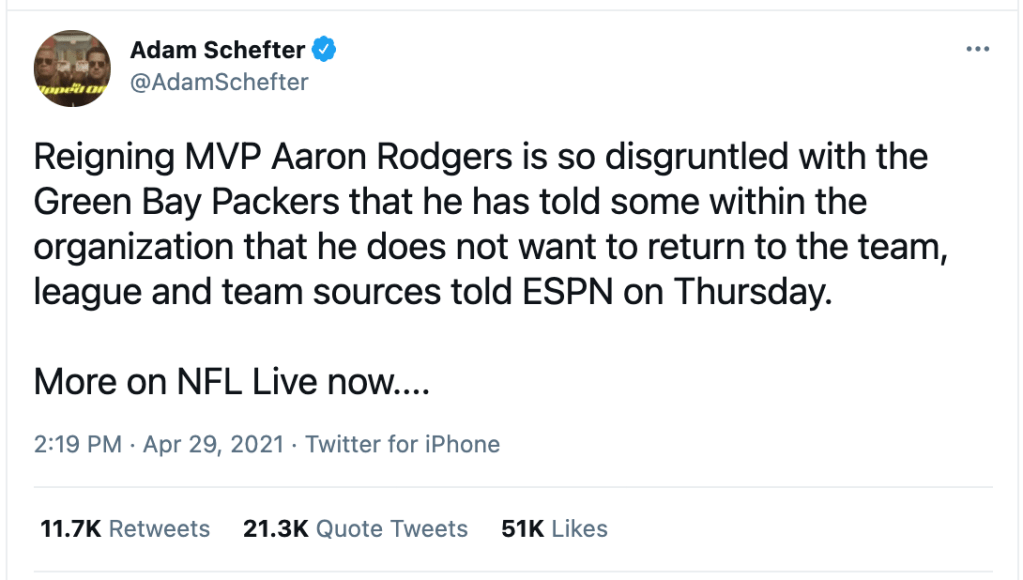The image size is (1023, 580).
Task: Open the more options ellipsis menu
Action: tap(976, 50)
